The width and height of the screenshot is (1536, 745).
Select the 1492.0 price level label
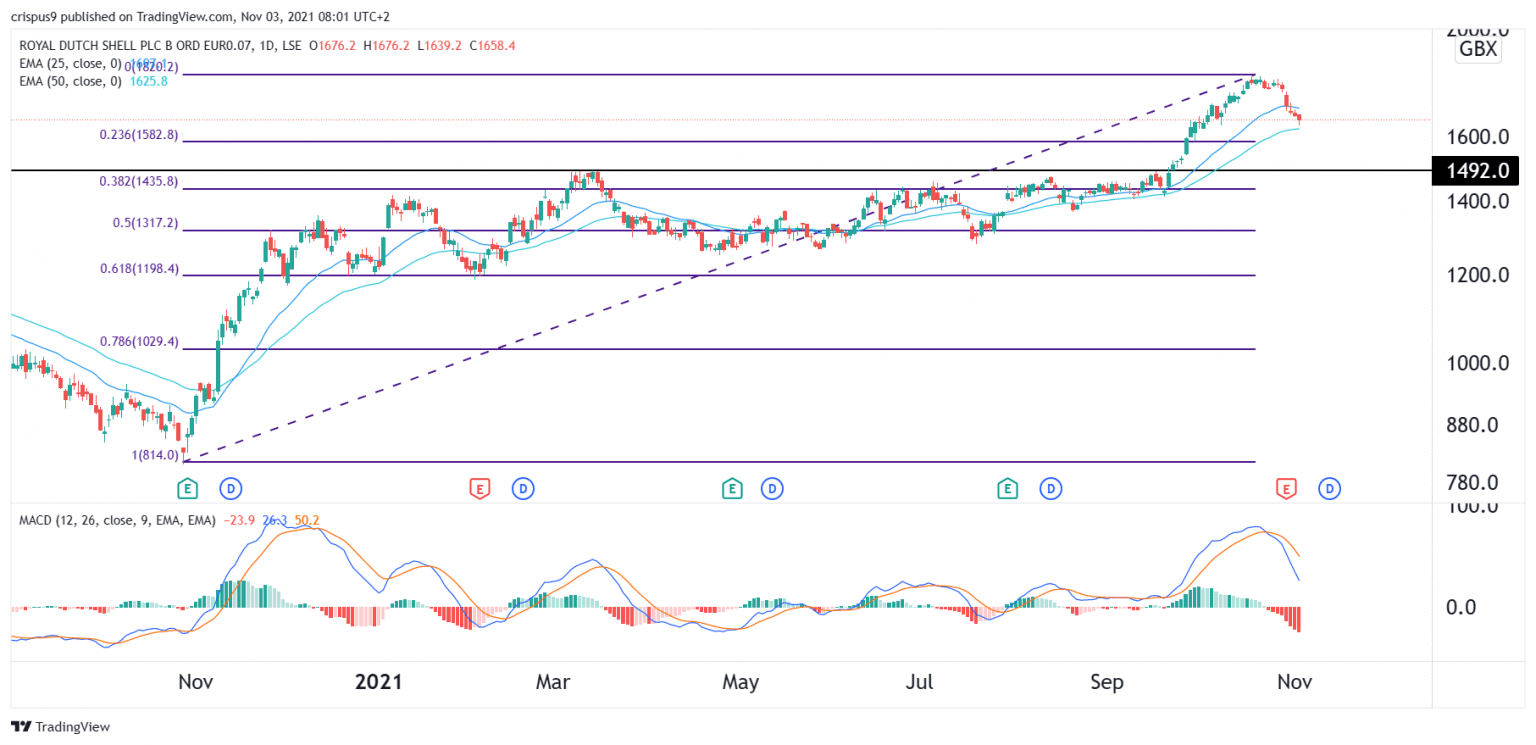1476,170
